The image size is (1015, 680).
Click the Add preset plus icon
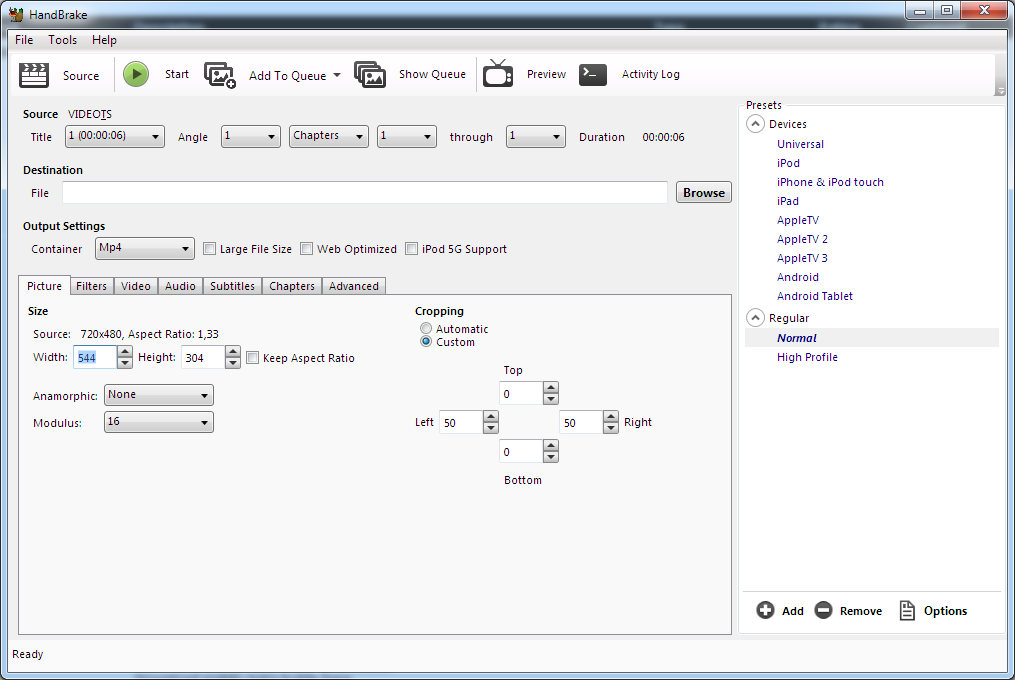[x=765, y=610]
